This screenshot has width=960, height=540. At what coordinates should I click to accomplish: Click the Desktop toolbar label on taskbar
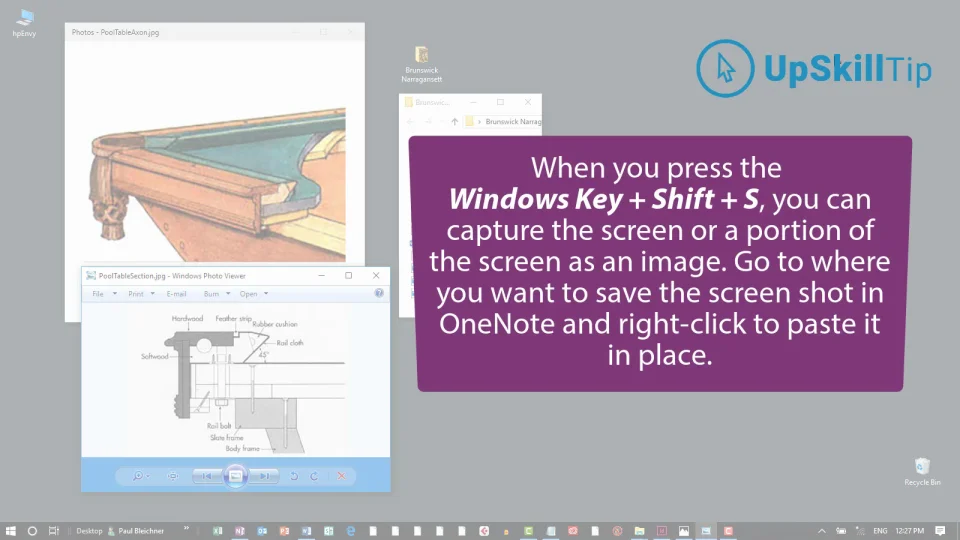(89, 531)
